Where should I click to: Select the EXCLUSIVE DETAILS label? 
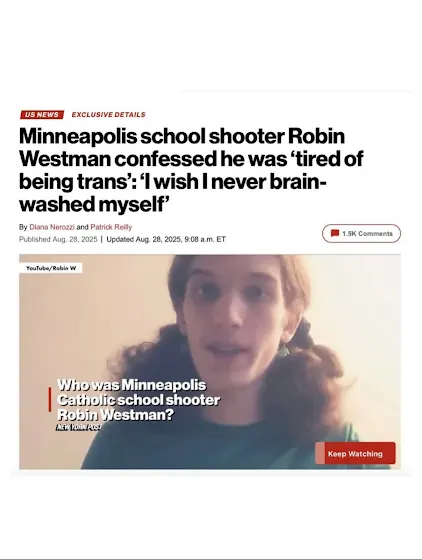tap(109, 115)
